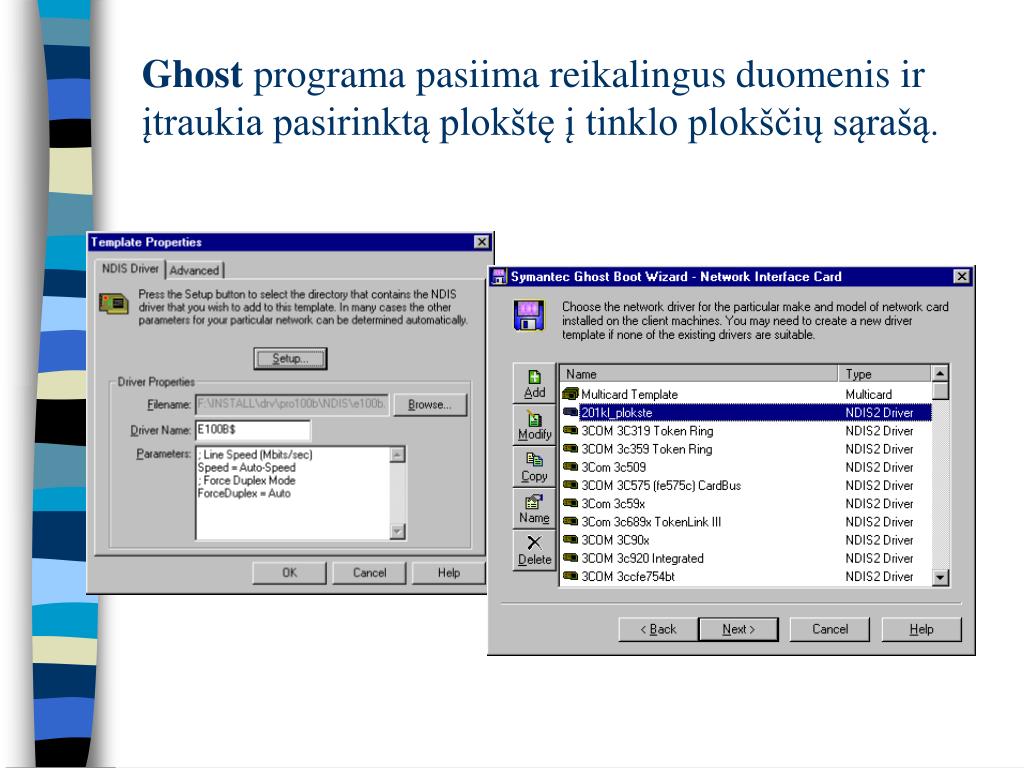Select 3COM 3C575 (fe575c) CardBus entry
1024x768 pixels.
point(746,486)
